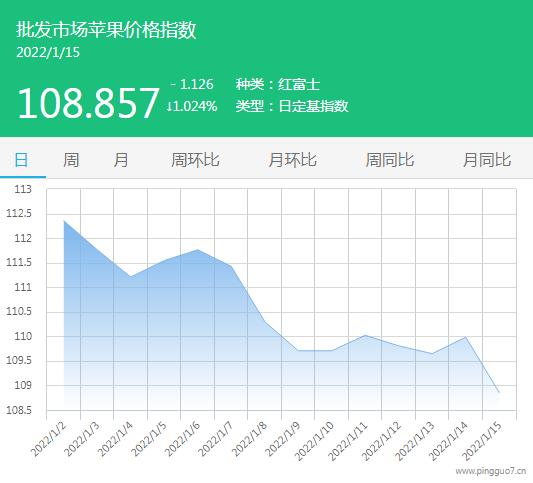Select the 周 weekly tab
The height and width of the screenshot is (483, 533).
pos(71,160)
